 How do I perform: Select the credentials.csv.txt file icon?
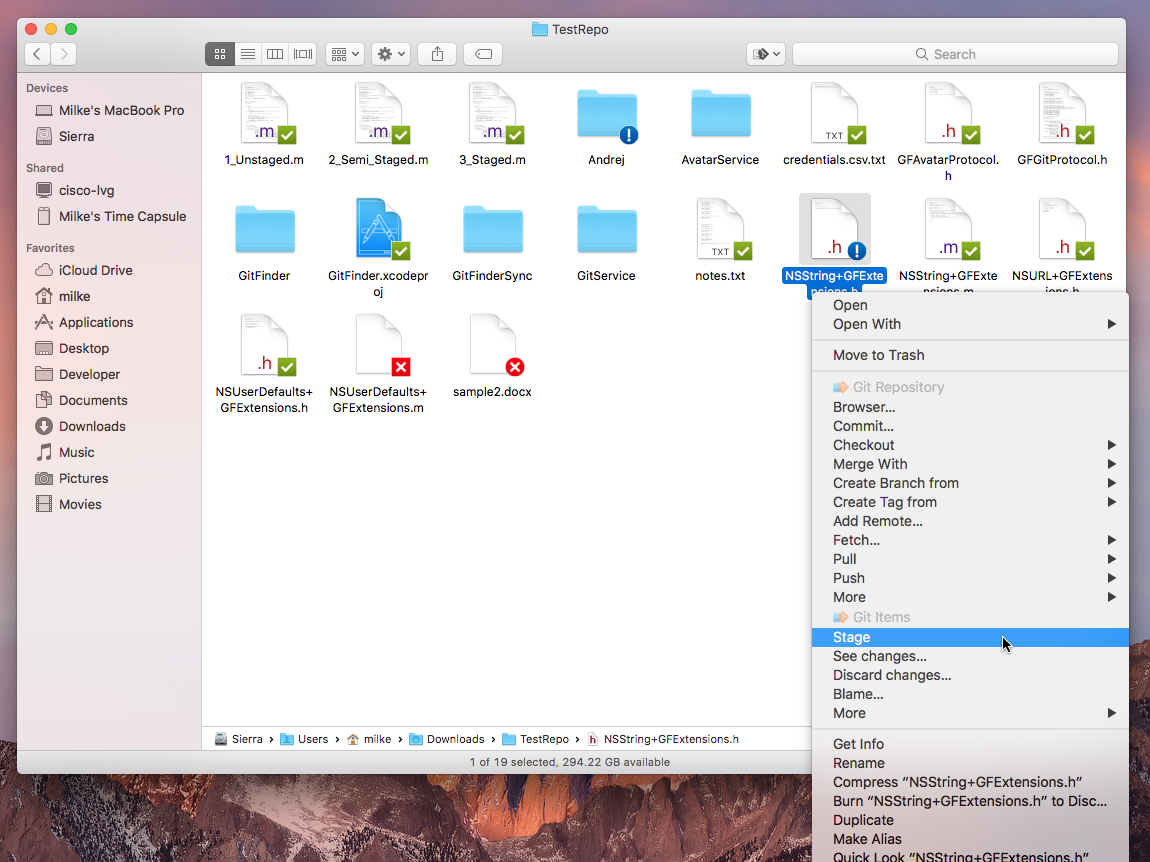coord(834,115)
